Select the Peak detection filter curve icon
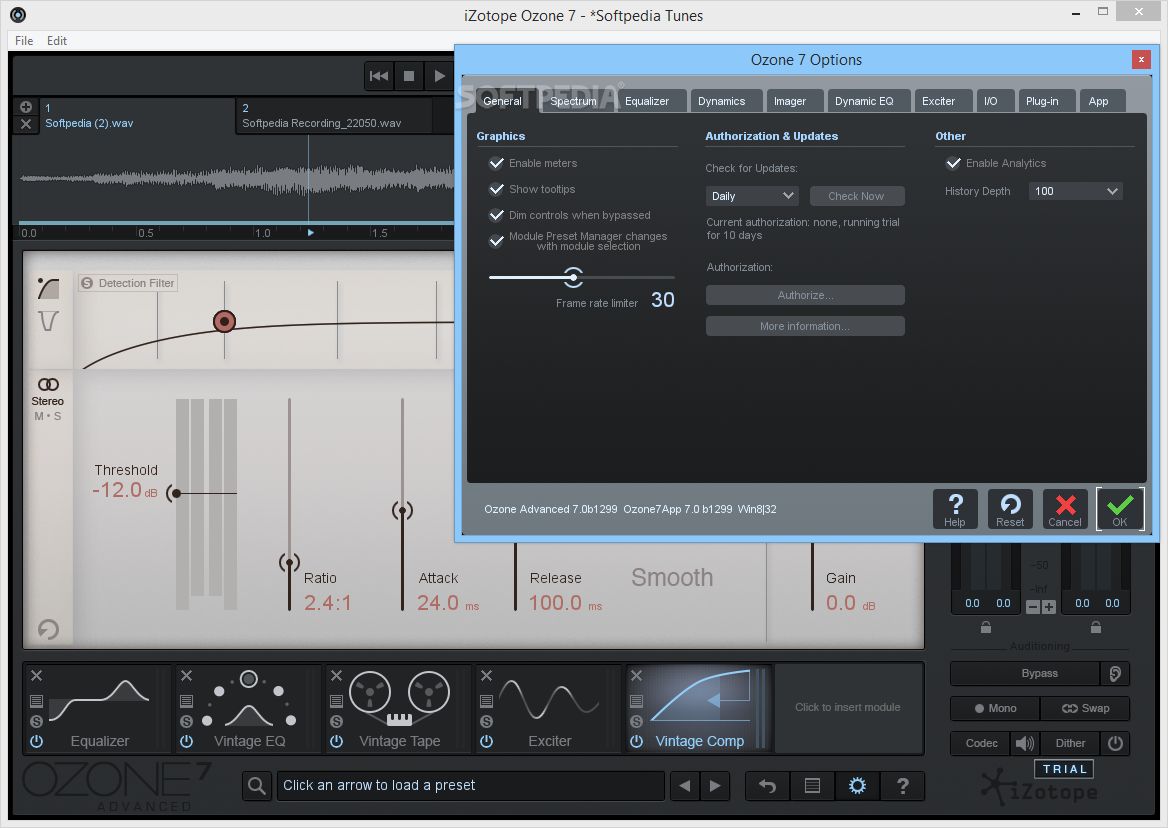 pos(48,289)
